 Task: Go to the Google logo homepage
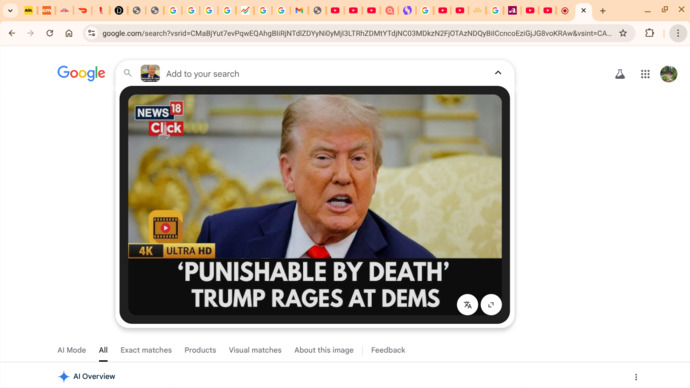point(81,73)
